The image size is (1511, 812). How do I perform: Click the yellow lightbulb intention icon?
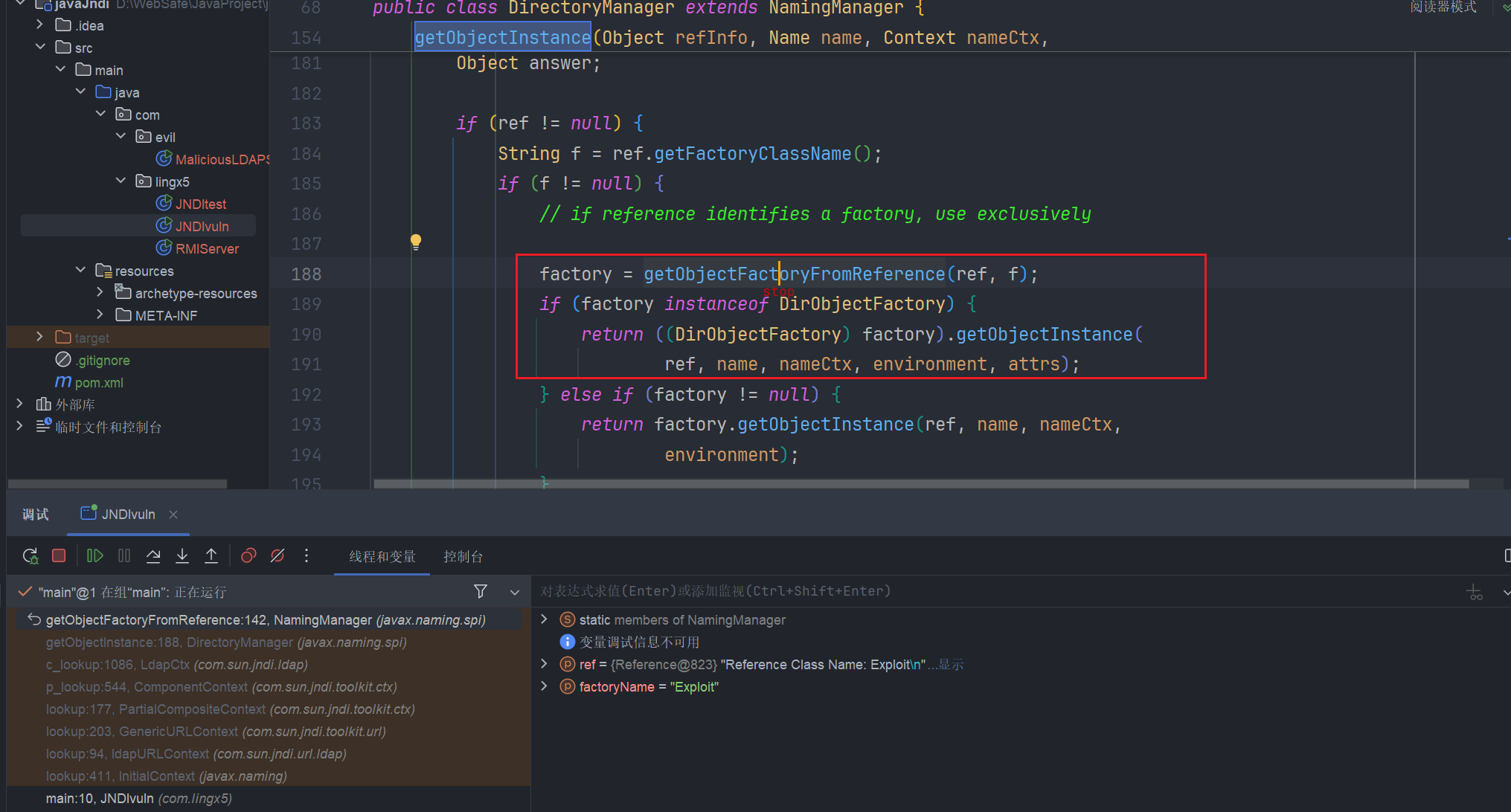[x=416, y=242]
